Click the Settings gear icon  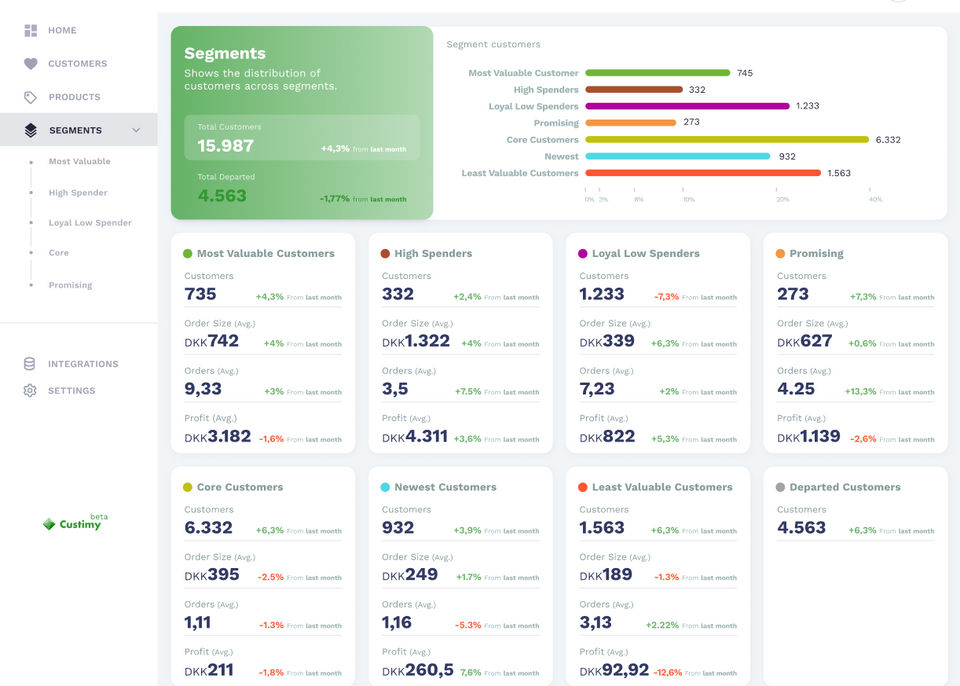point(29,390)
